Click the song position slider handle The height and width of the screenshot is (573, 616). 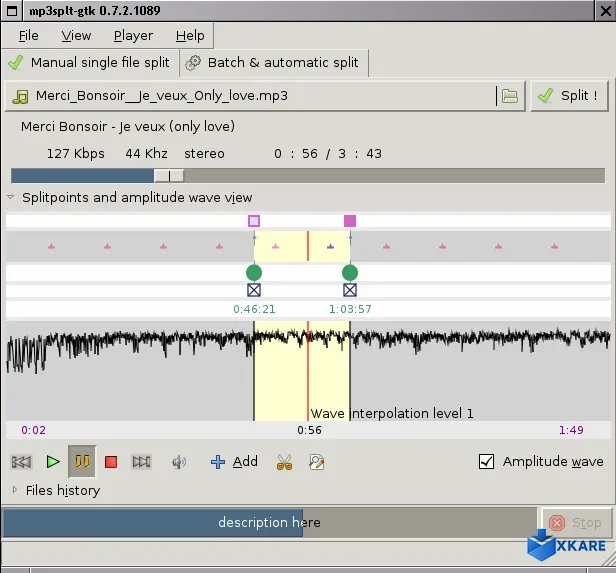pos(169,176)
